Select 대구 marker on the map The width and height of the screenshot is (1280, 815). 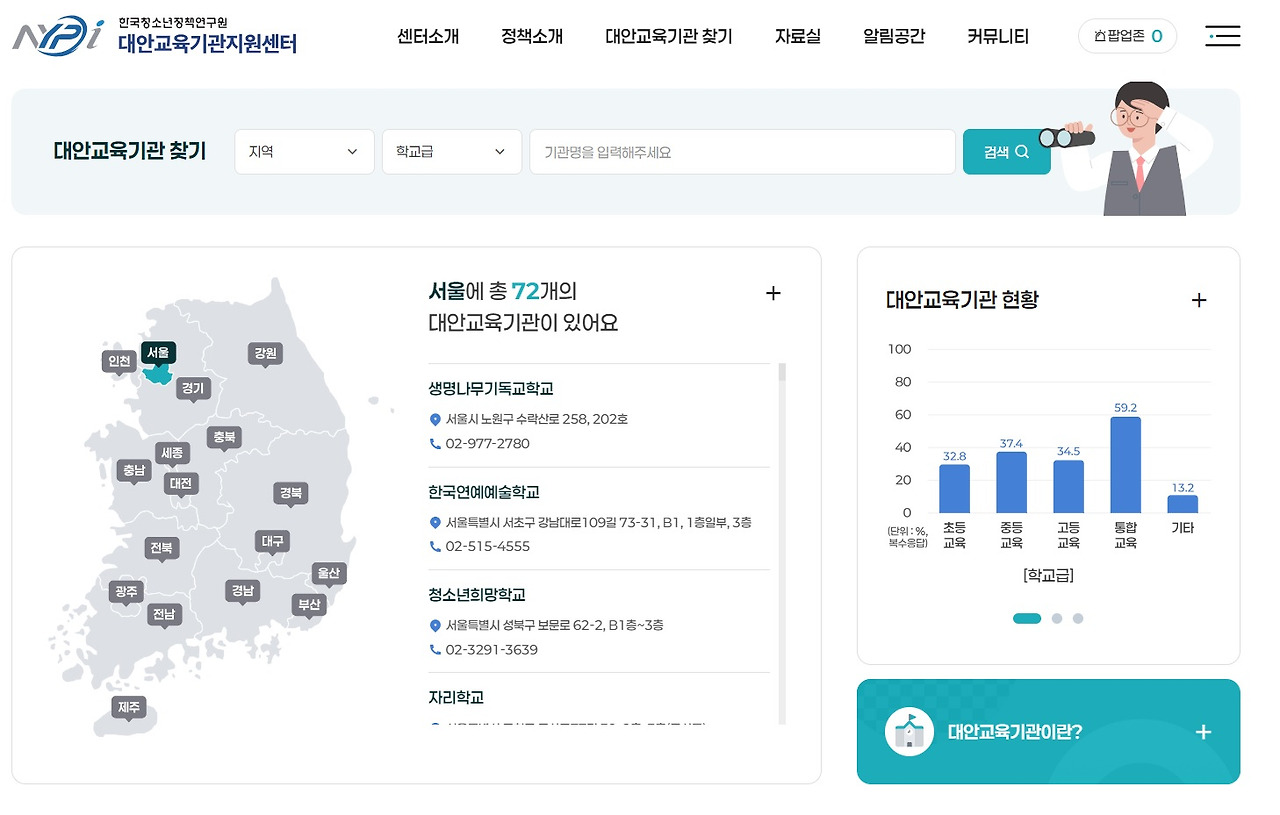pos(272,542)
